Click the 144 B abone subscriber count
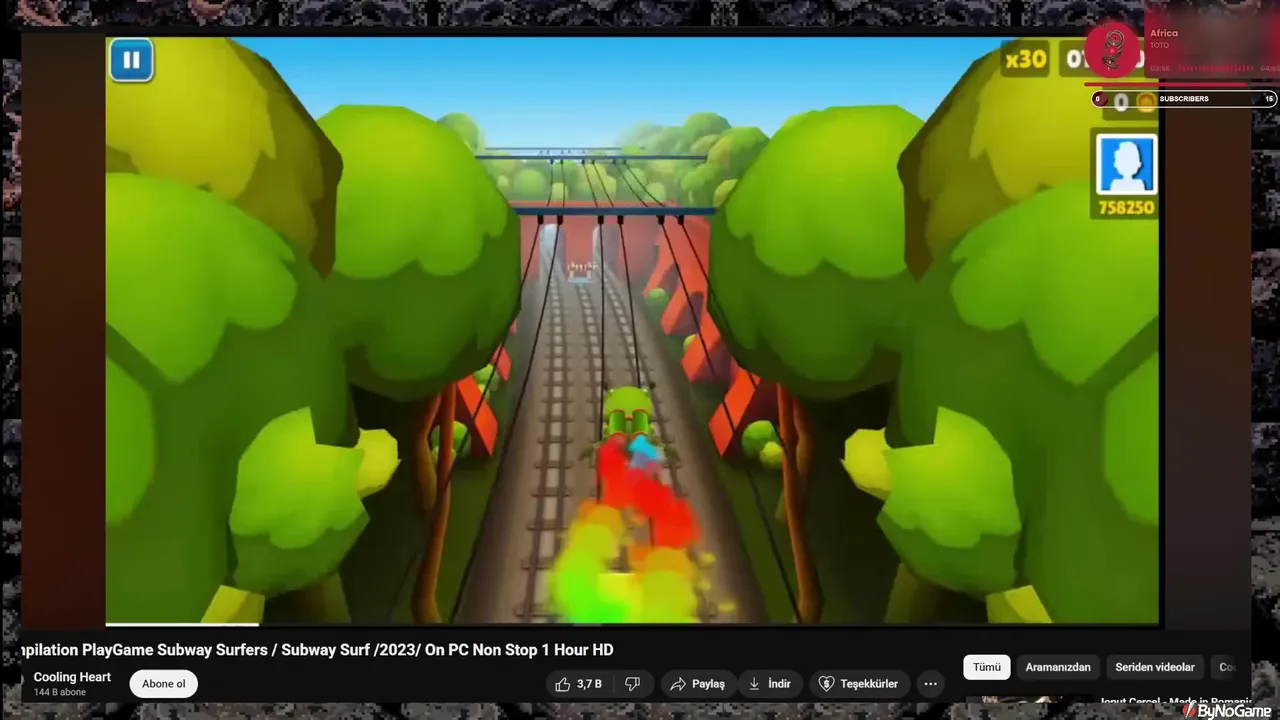The height and width of the screenshot is (720, 1280). point(60,692)
